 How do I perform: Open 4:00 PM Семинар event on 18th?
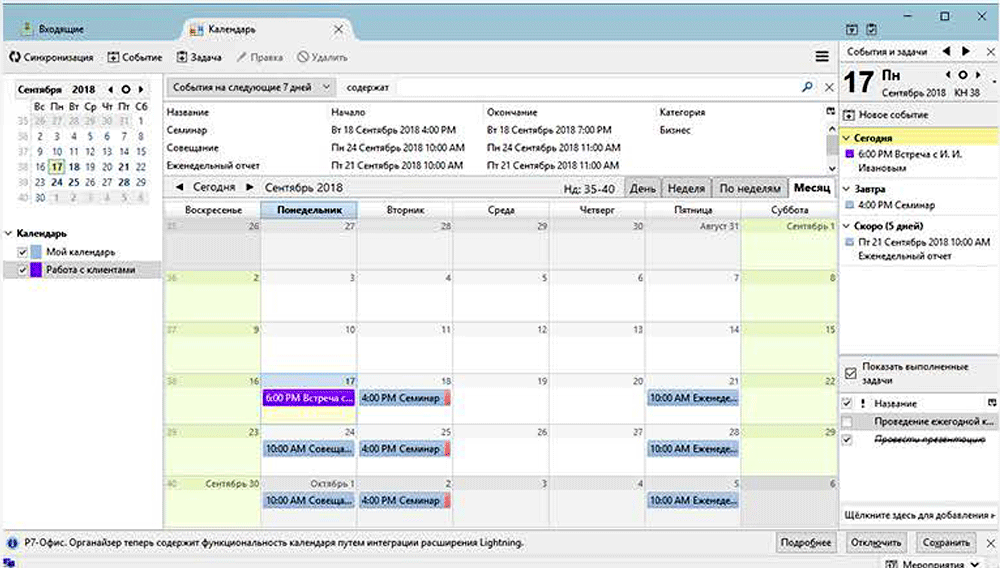pos(405,398)
